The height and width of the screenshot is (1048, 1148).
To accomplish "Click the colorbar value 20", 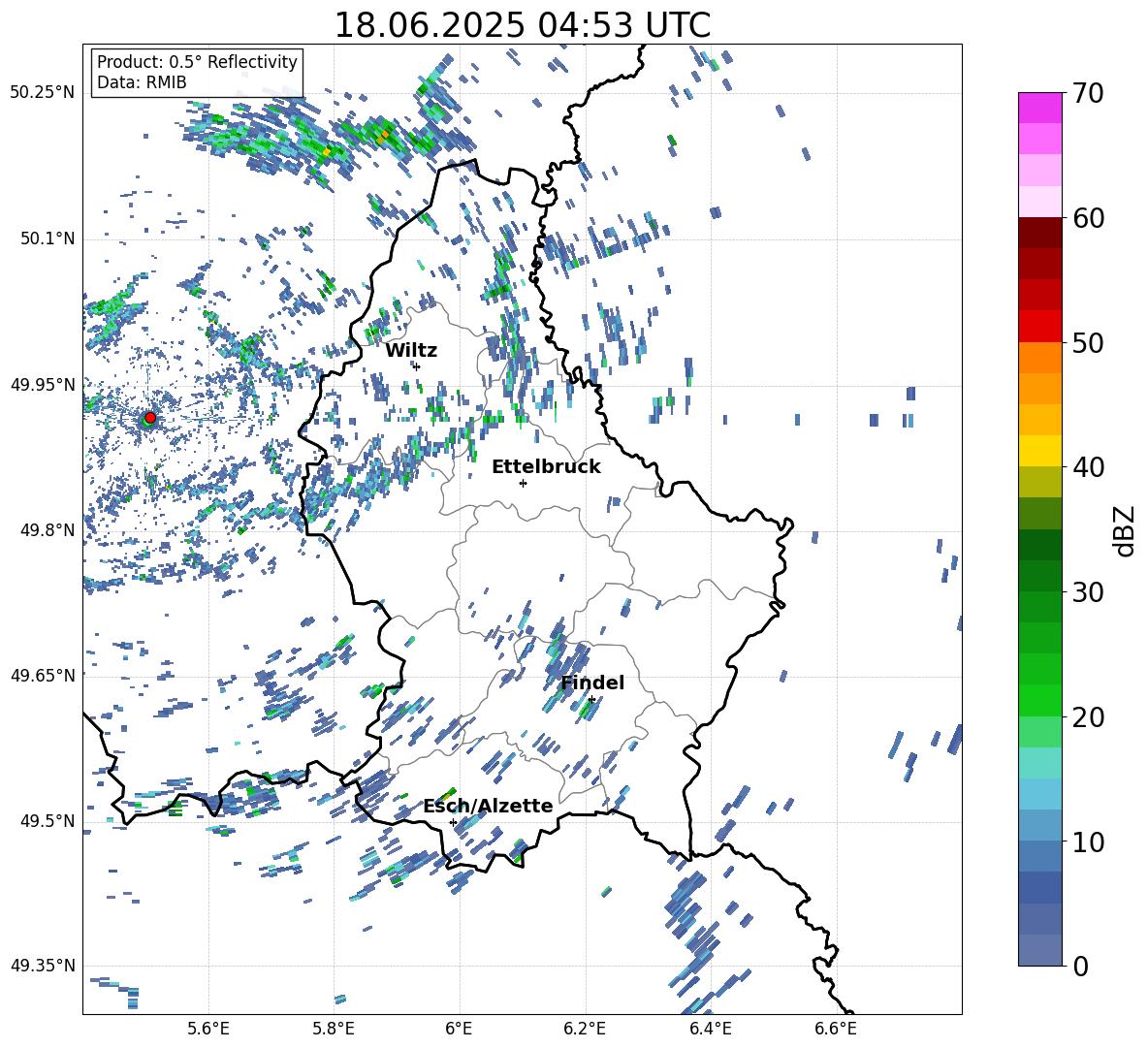I will [1088, 716].
